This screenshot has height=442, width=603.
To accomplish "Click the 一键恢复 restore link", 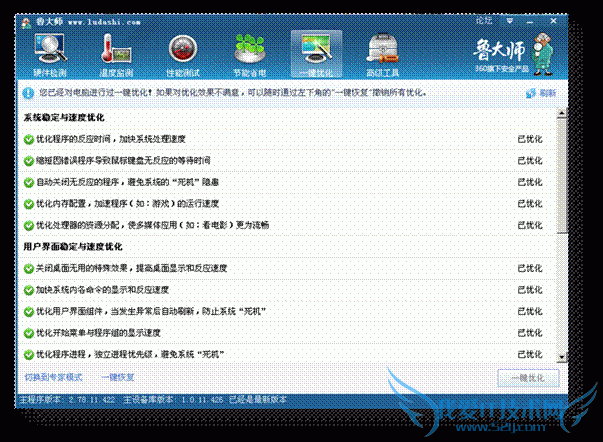I will point(118,377).
